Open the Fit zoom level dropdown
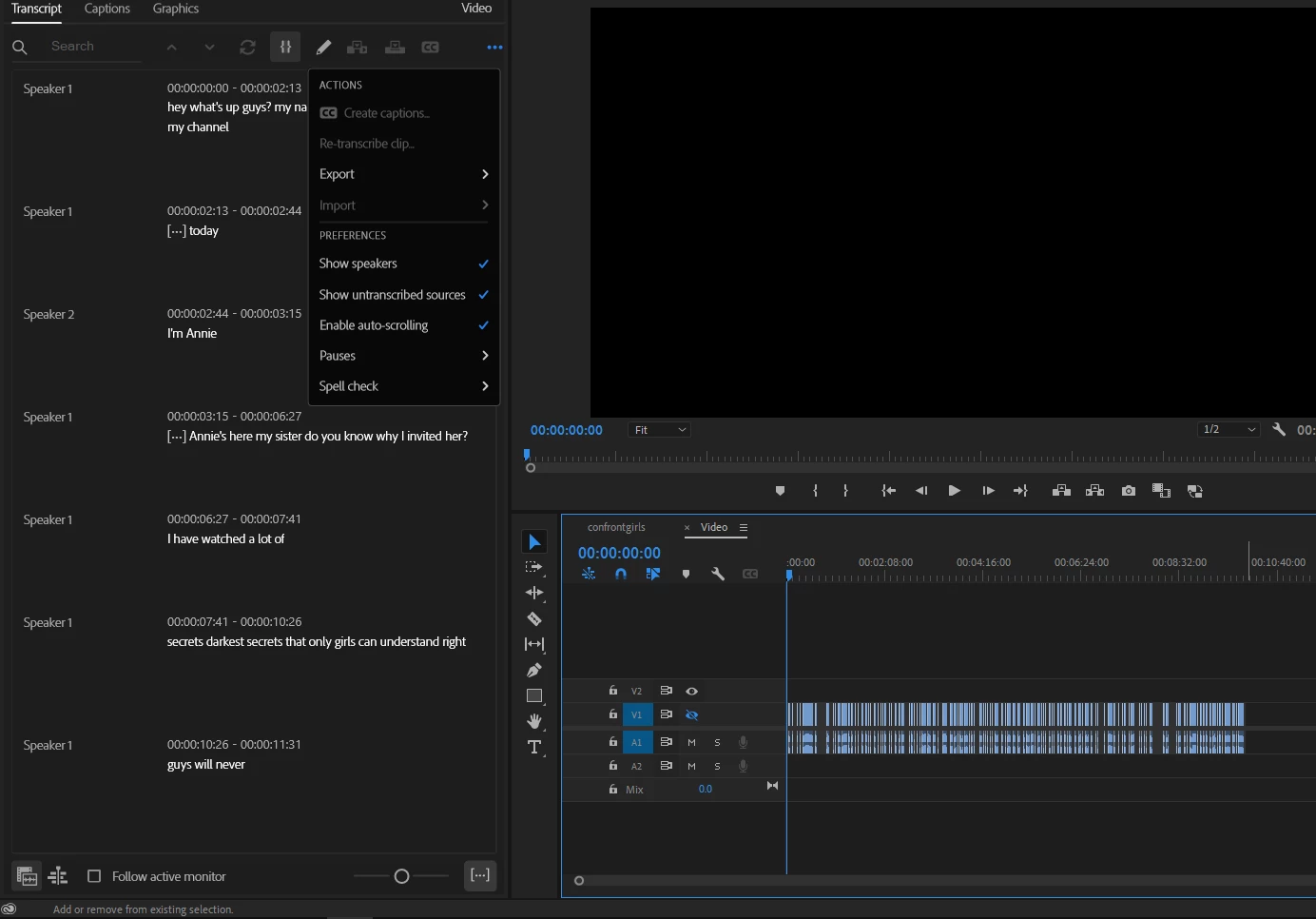 coord(659,430)
